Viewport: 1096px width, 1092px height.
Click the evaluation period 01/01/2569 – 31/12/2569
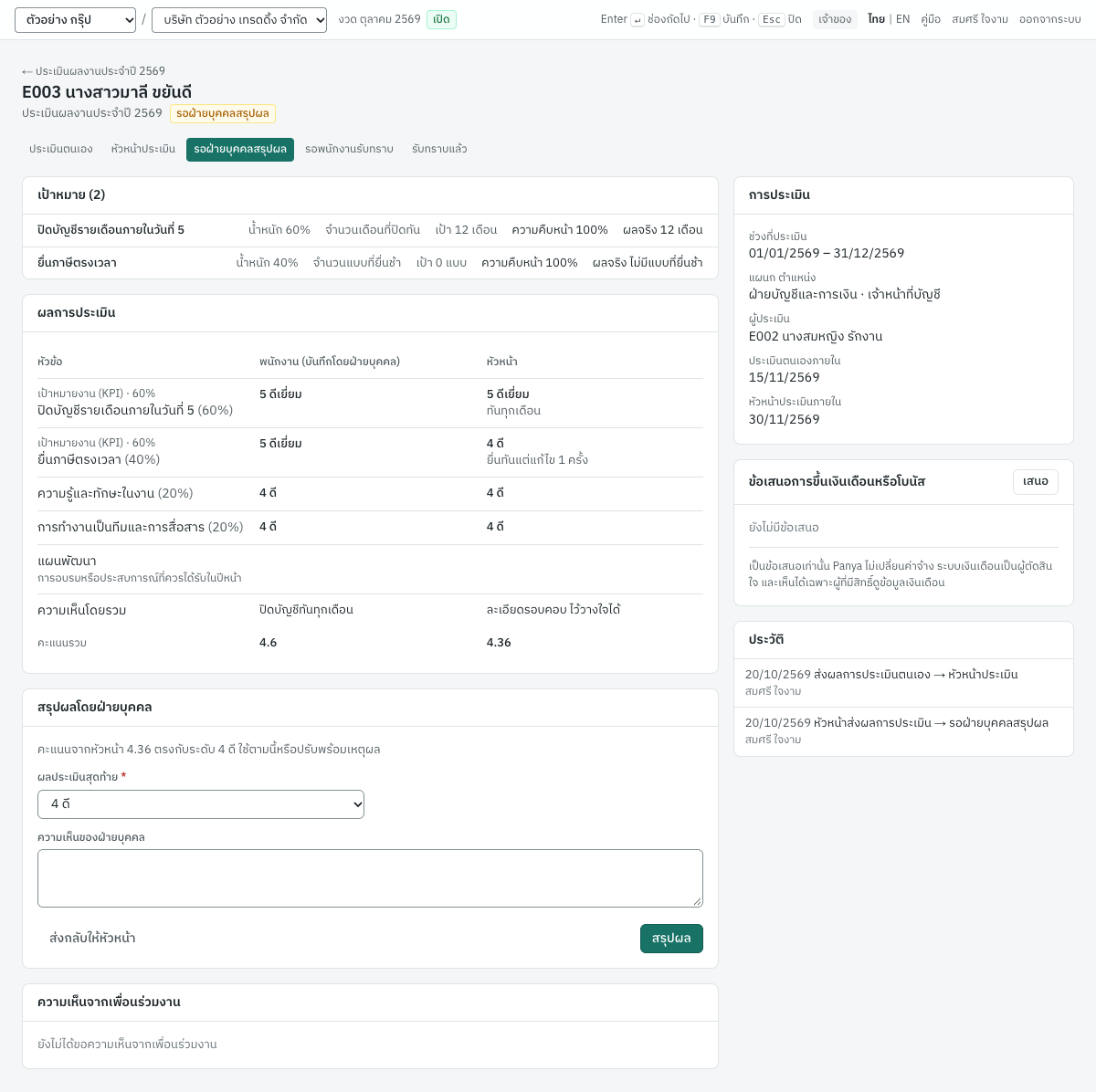827,254
